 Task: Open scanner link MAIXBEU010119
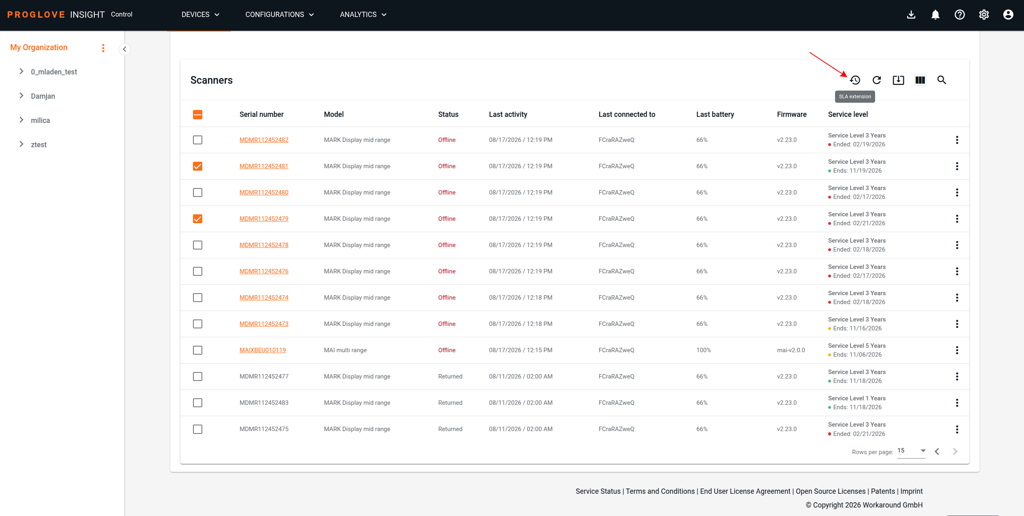[x=263, y=350]
